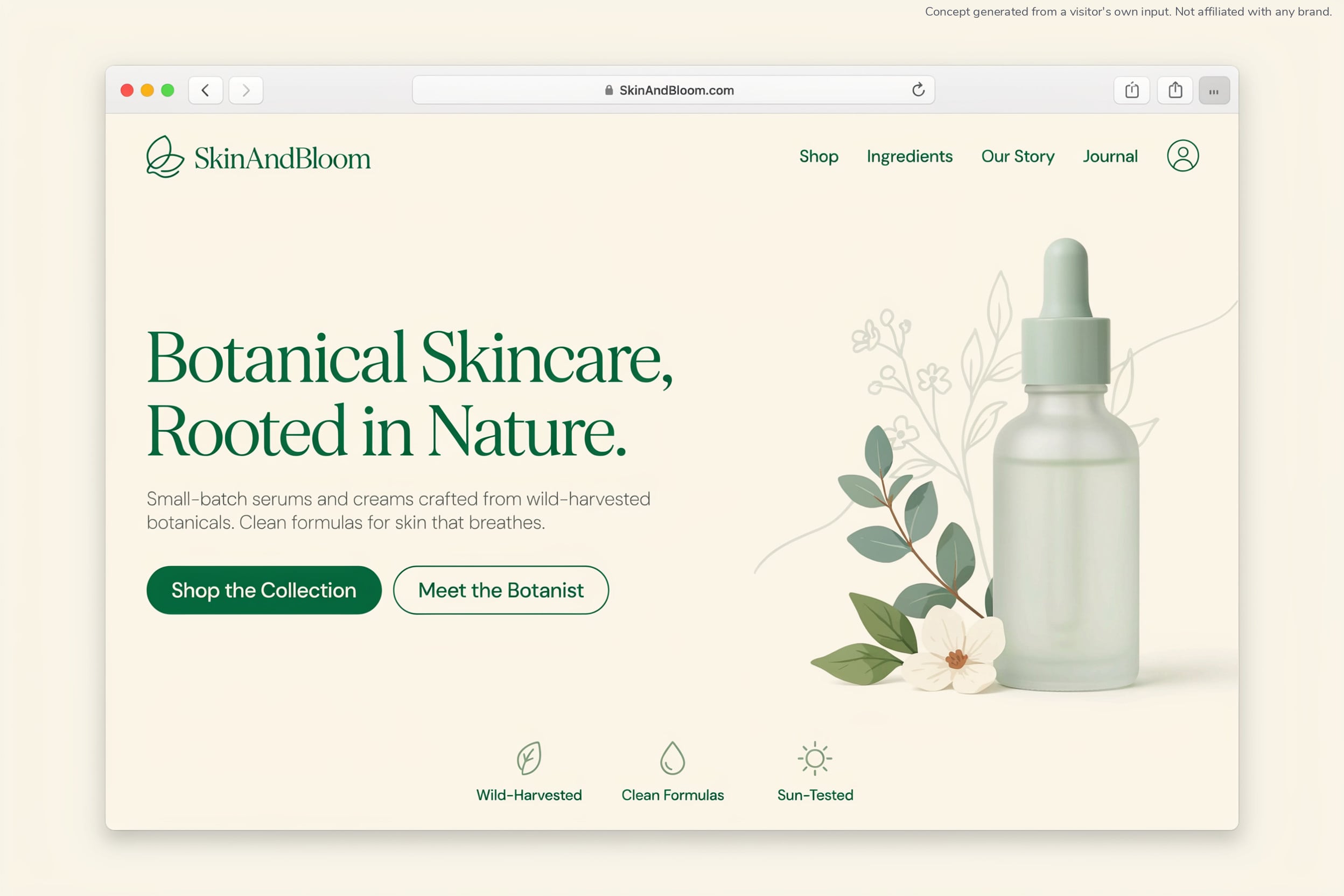The width and height of the screenshot is (1344, 896).
Task: Click the Meet the Botanist button
Action: click(x=501, y=590)
